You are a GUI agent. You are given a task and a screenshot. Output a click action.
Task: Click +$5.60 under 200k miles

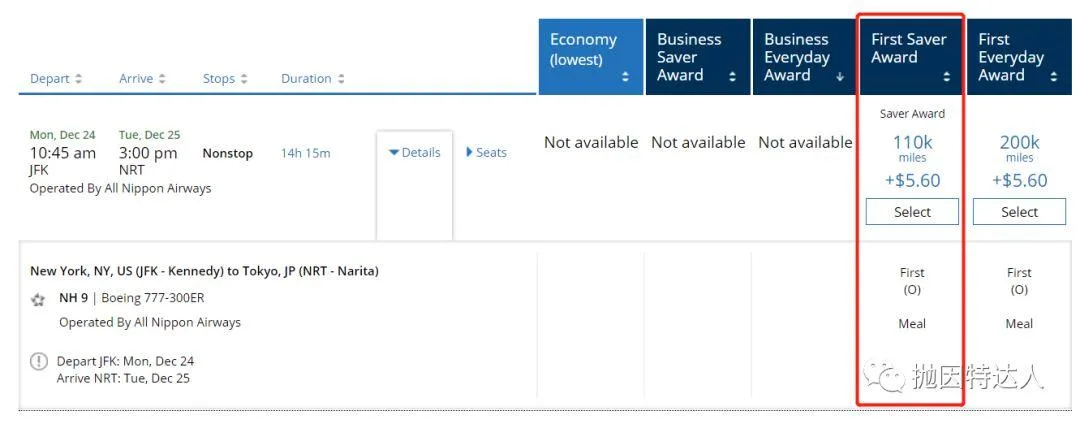(1019, 180)
